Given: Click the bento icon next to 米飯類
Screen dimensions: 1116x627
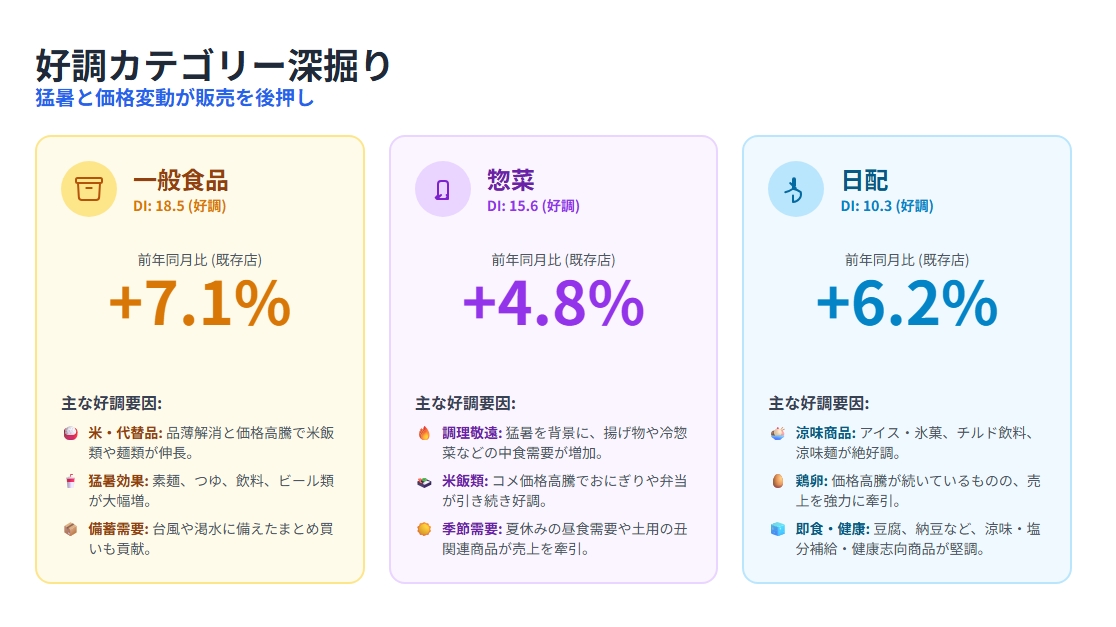Looking at the screenshot, I should 424,482.
